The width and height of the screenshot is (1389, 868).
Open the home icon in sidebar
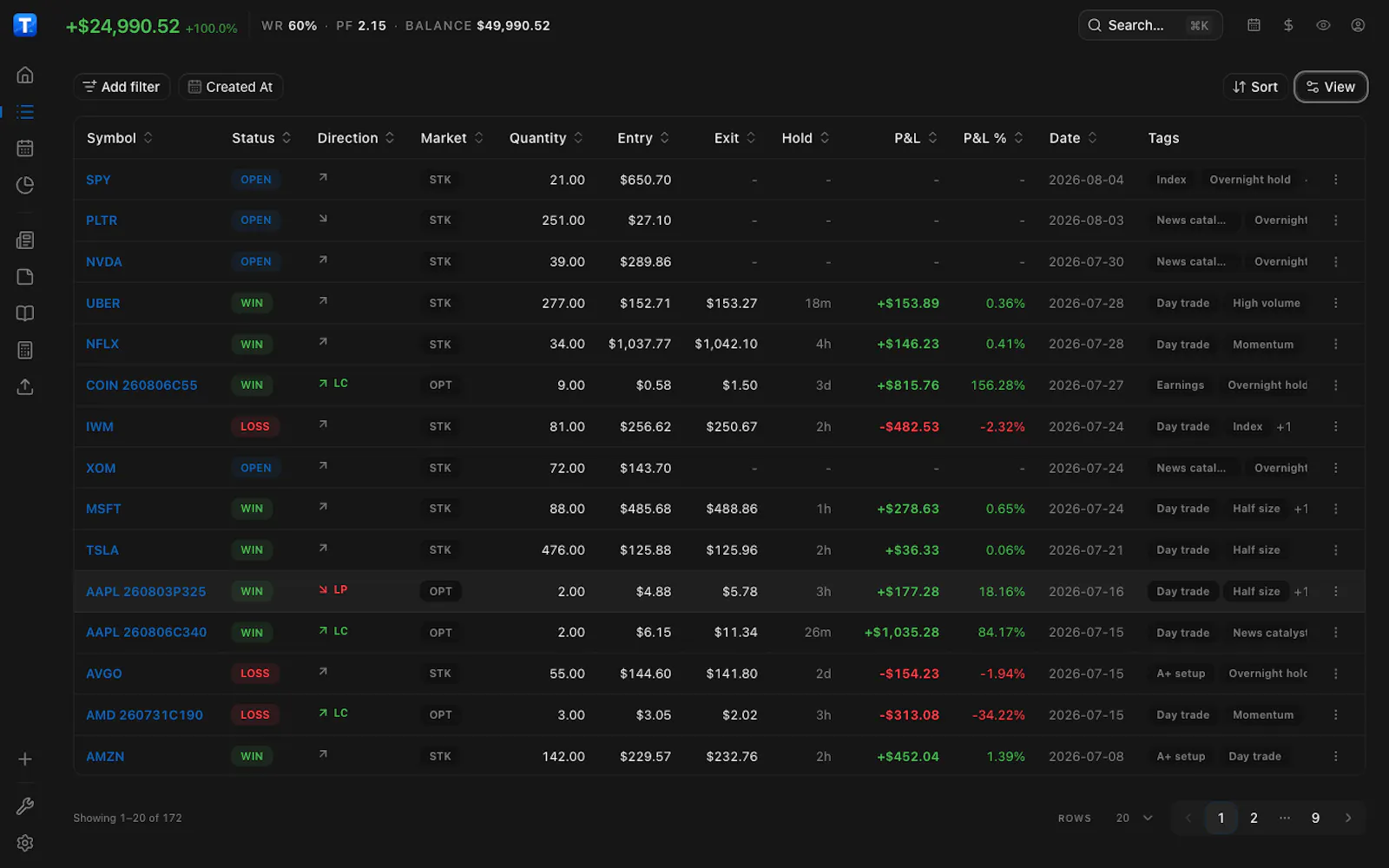[x=25, y=75]
